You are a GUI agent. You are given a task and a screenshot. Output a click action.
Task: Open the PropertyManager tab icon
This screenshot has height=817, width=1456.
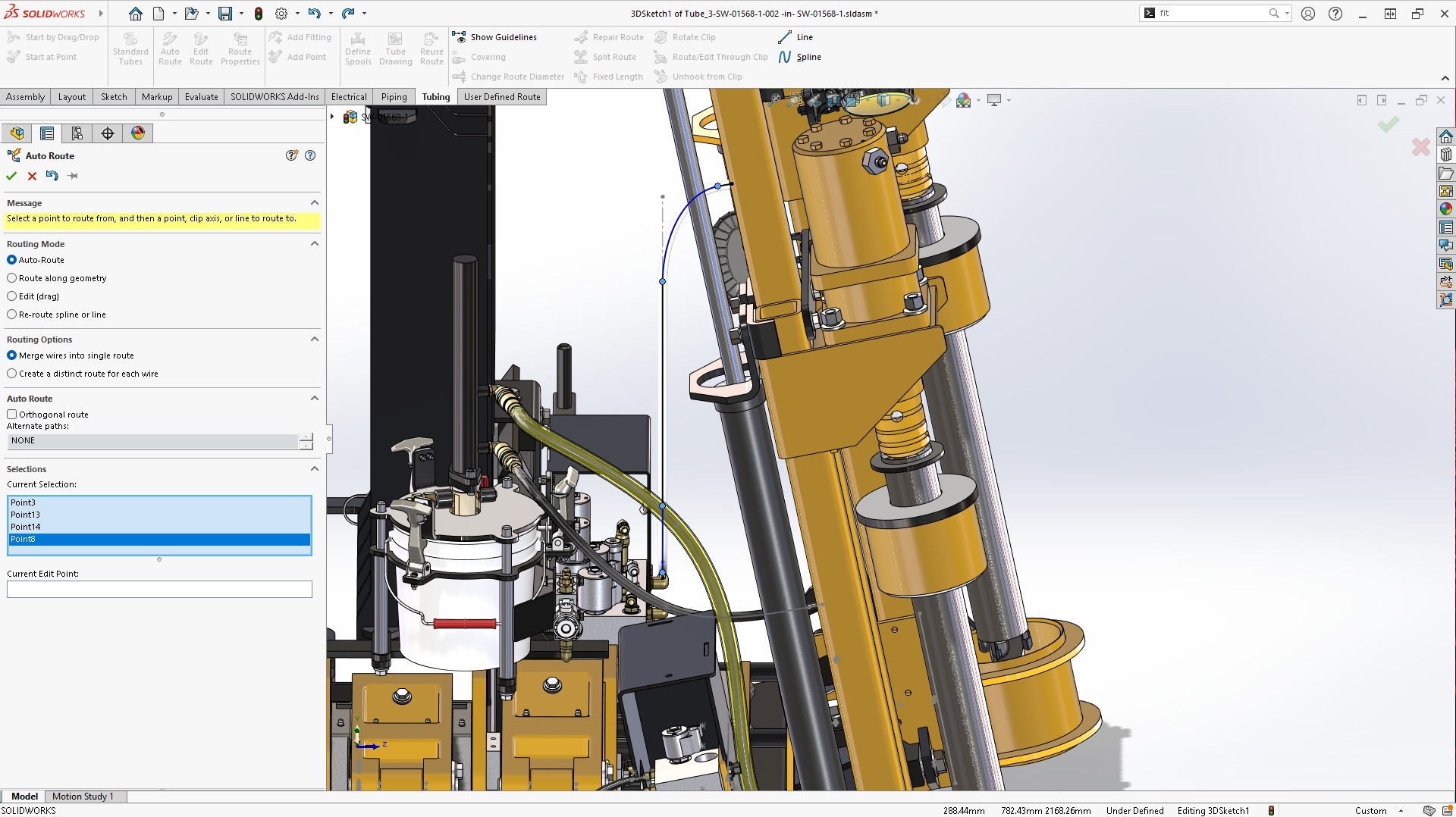[47, 133]
